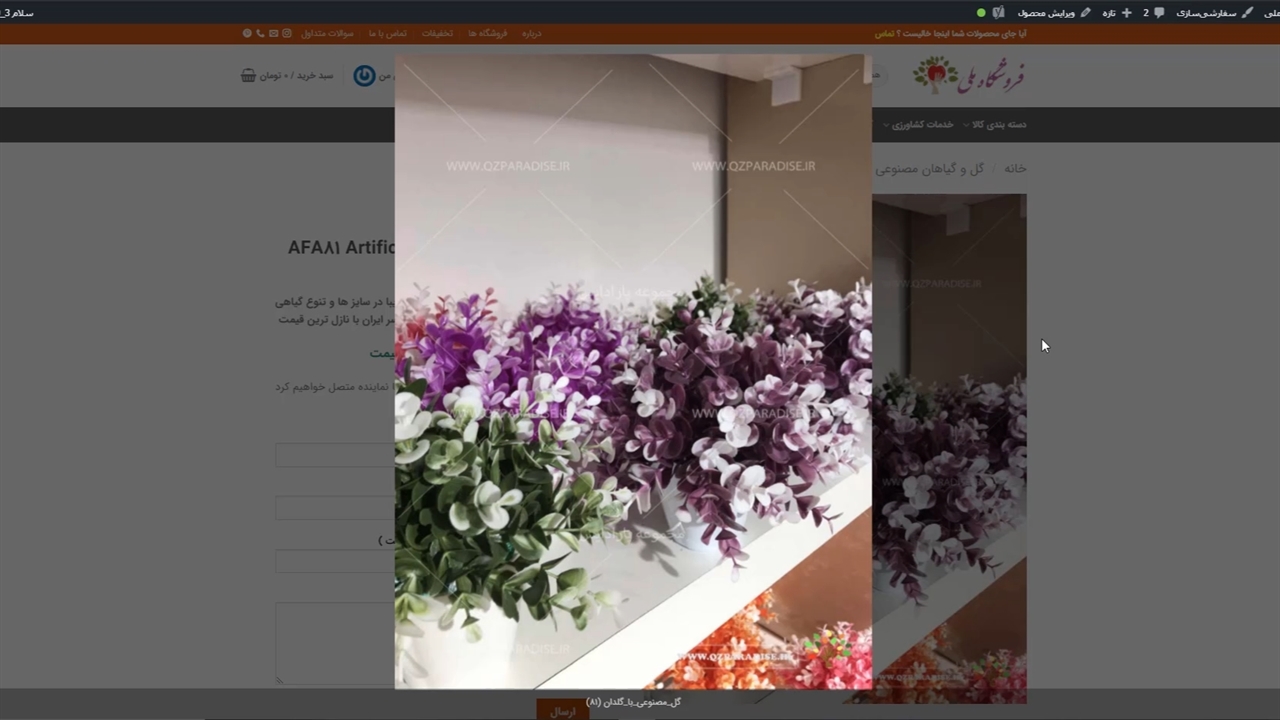Image resolution: width=1280 pixels, height=720 pixels.
Task: Click the Yoast SEO icon in admin bar
Action: click(998, 13)
